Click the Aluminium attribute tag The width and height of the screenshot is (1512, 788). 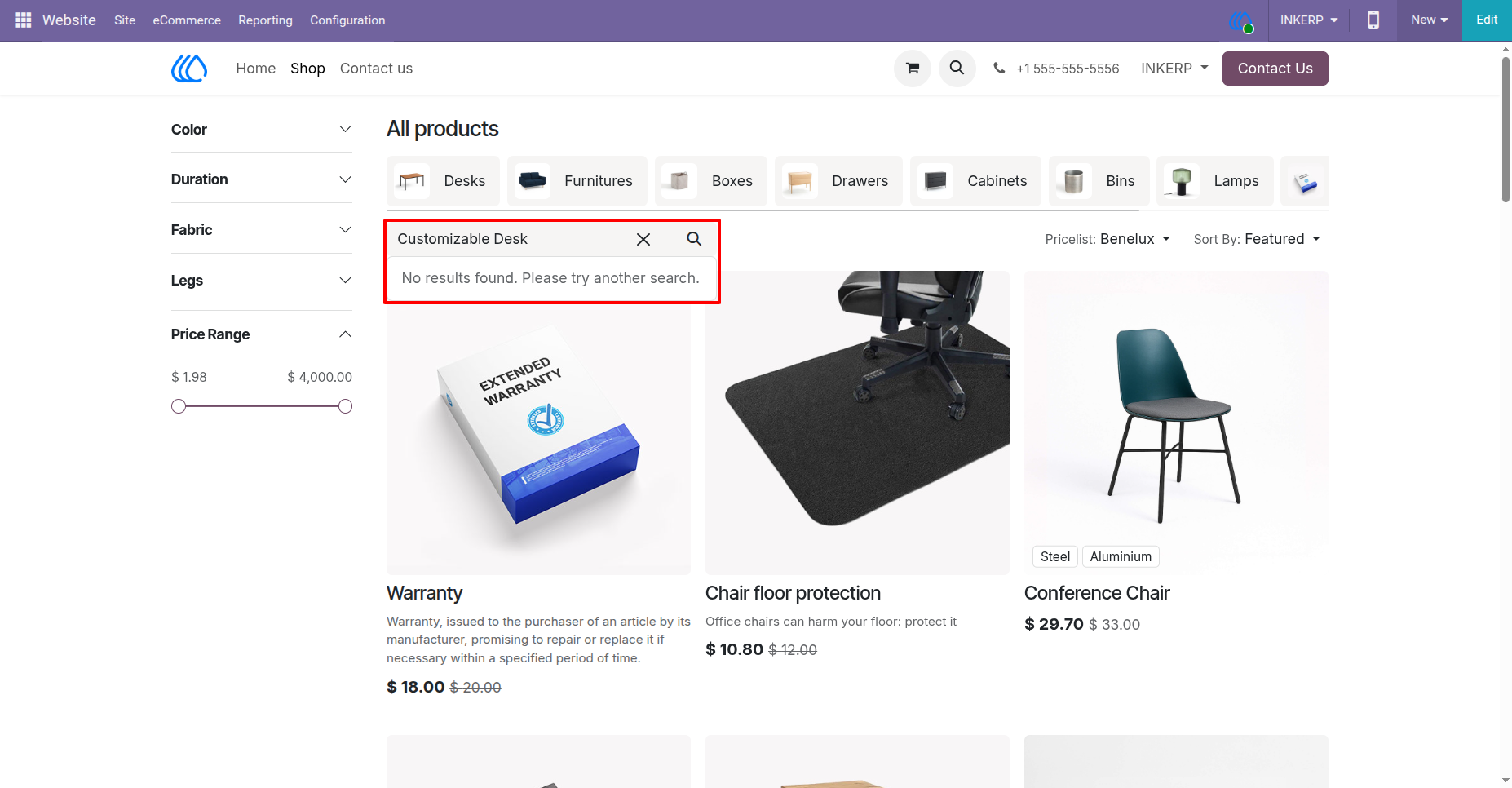point(1121,556)
